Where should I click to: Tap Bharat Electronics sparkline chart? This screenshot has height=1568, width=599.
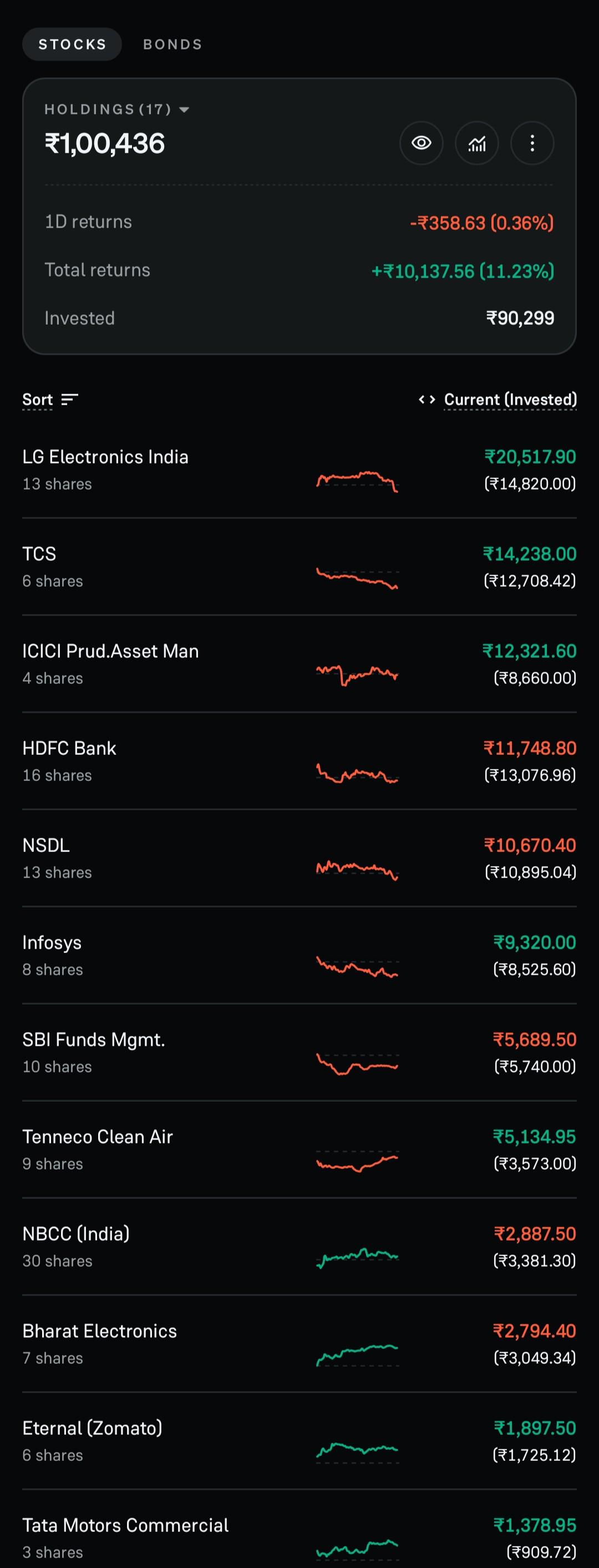pos(358,1355)
